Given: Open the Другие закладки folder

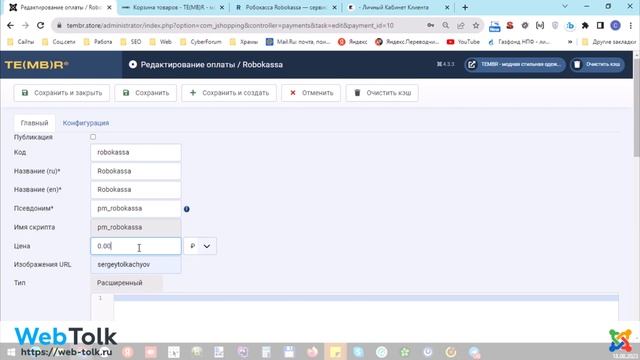Looking at the screenshot, I should tap(609, 42).
